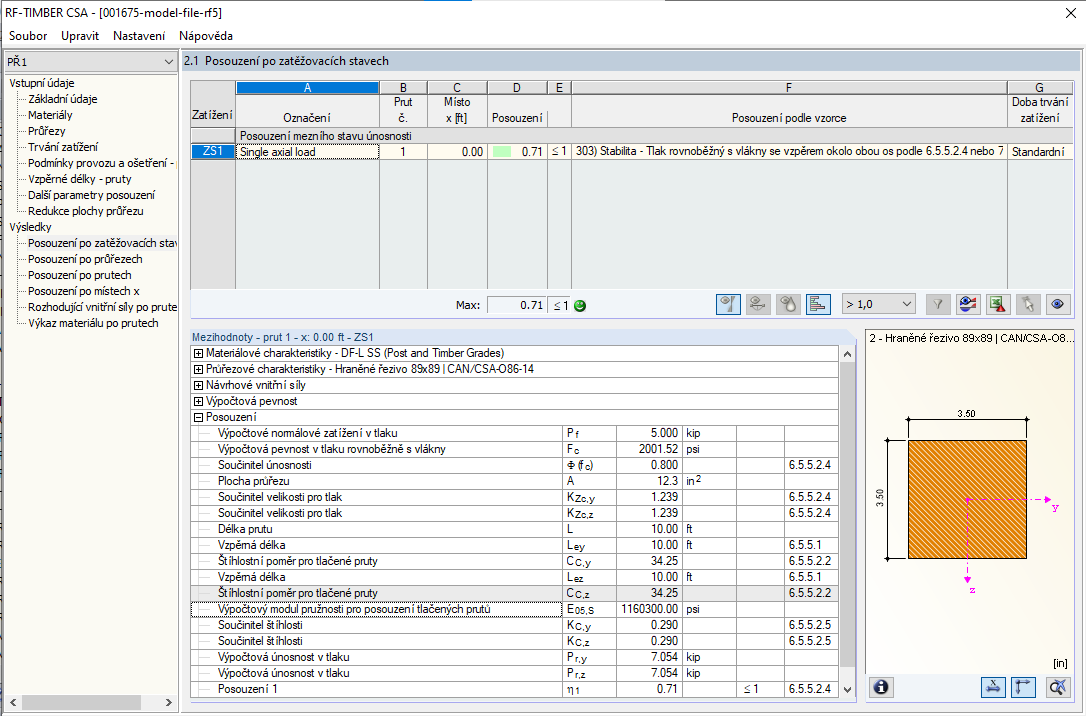
Task: Open Výkaz materiálu po prutech
Action: (93, 323)
